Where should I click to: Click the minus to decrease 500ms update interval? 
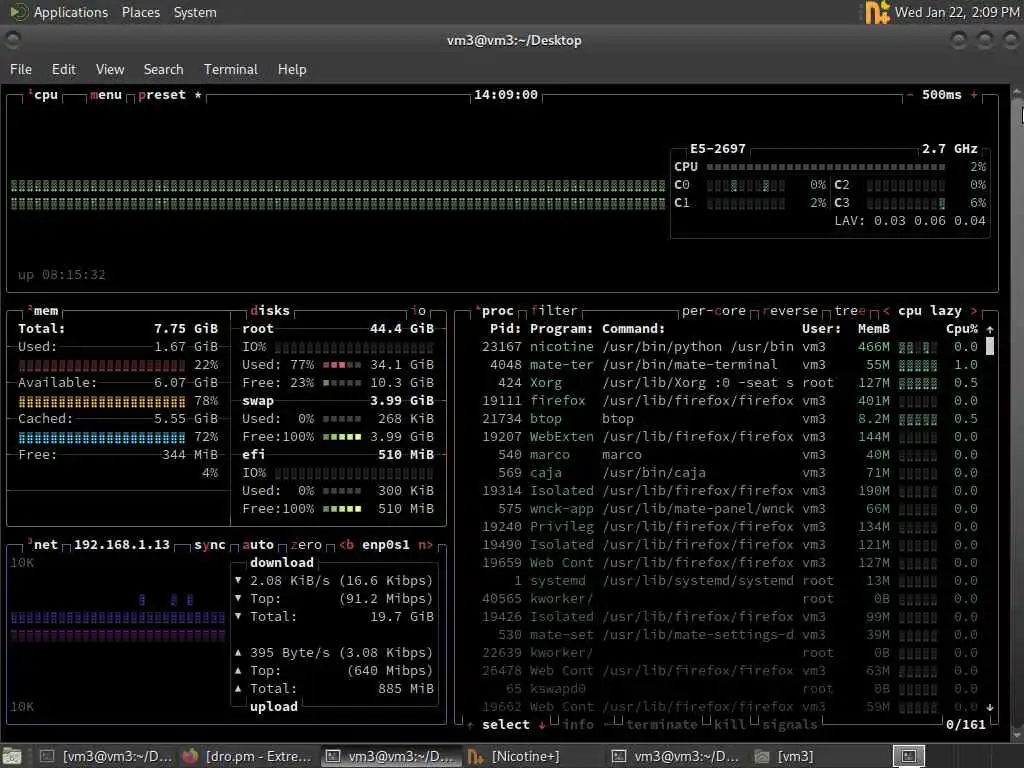910,95
